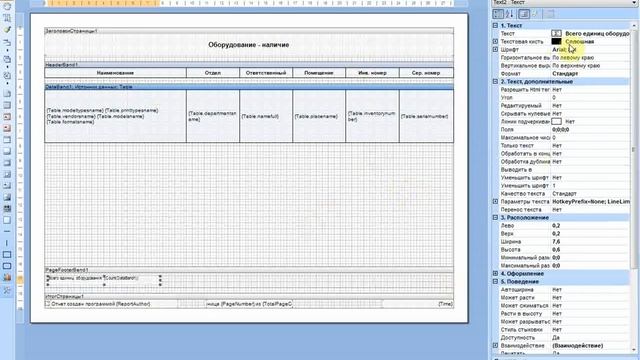The width and height of the screenshot is (640, 360).
Task: Sort properties alphabetically
Action: [510, 14]
